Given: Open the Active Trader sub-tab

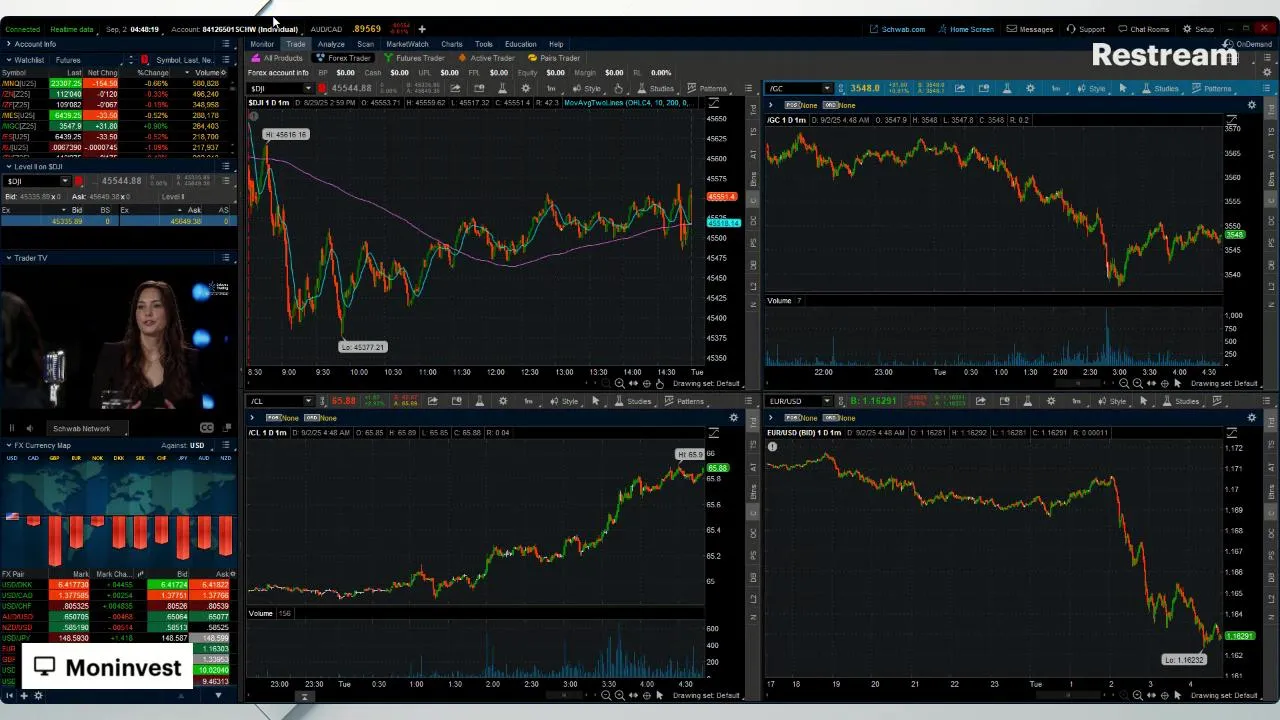Looking at the screenshot, I should tap(486, 58).
